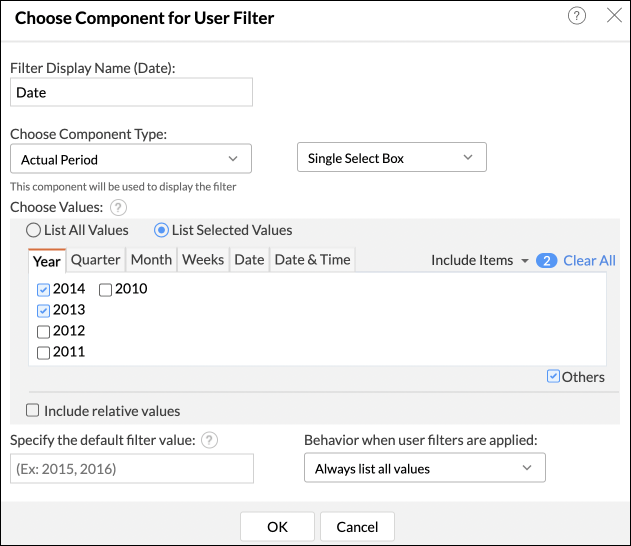The width and height of the screenshot is (631, 546).
Task: Check the 2012 year checkbox
Action: (x=43, y=331)
